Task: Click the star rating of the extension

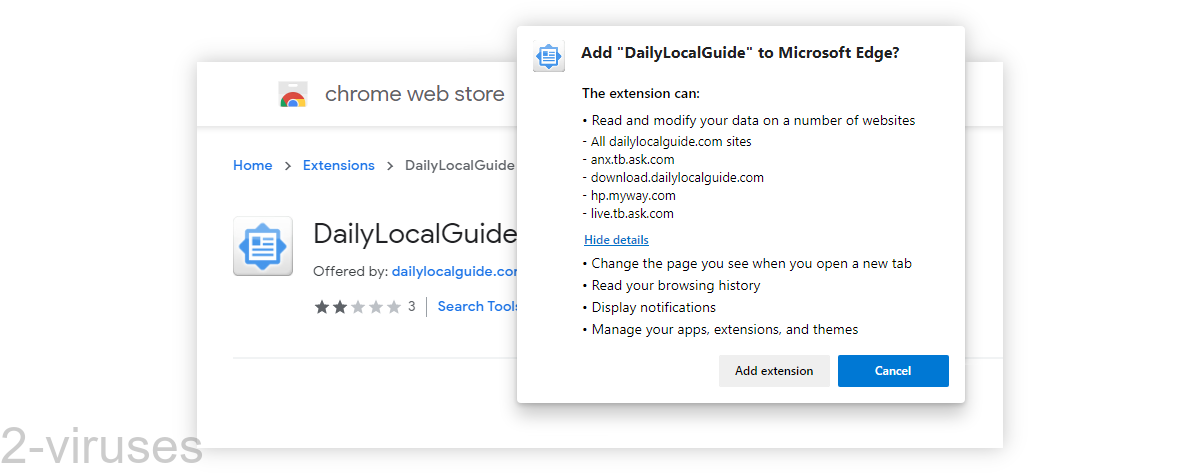Action: (357, 307)
